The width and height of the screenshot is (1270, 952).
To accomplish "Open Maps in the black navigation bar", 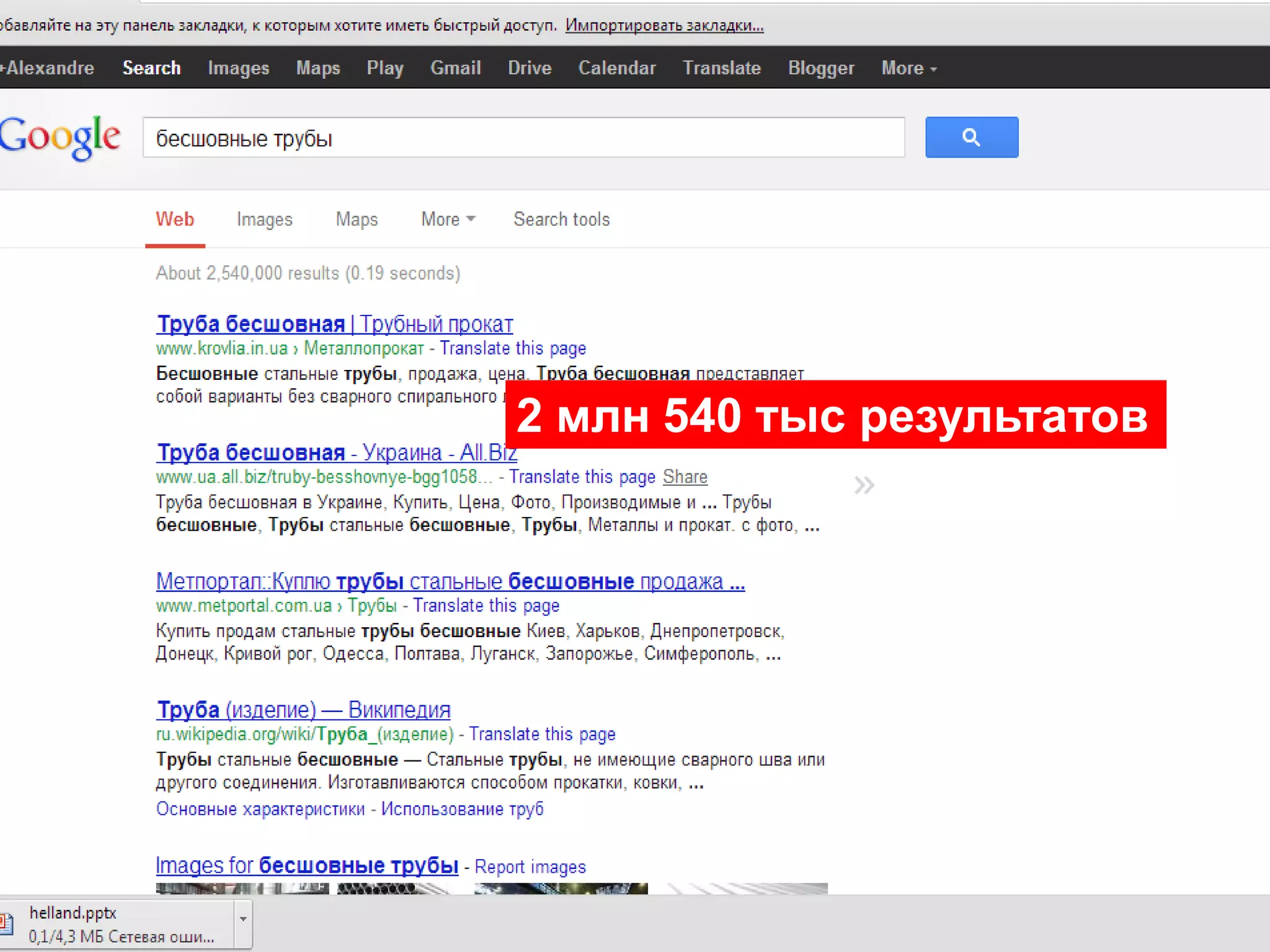I will click(x=318, y=68).
